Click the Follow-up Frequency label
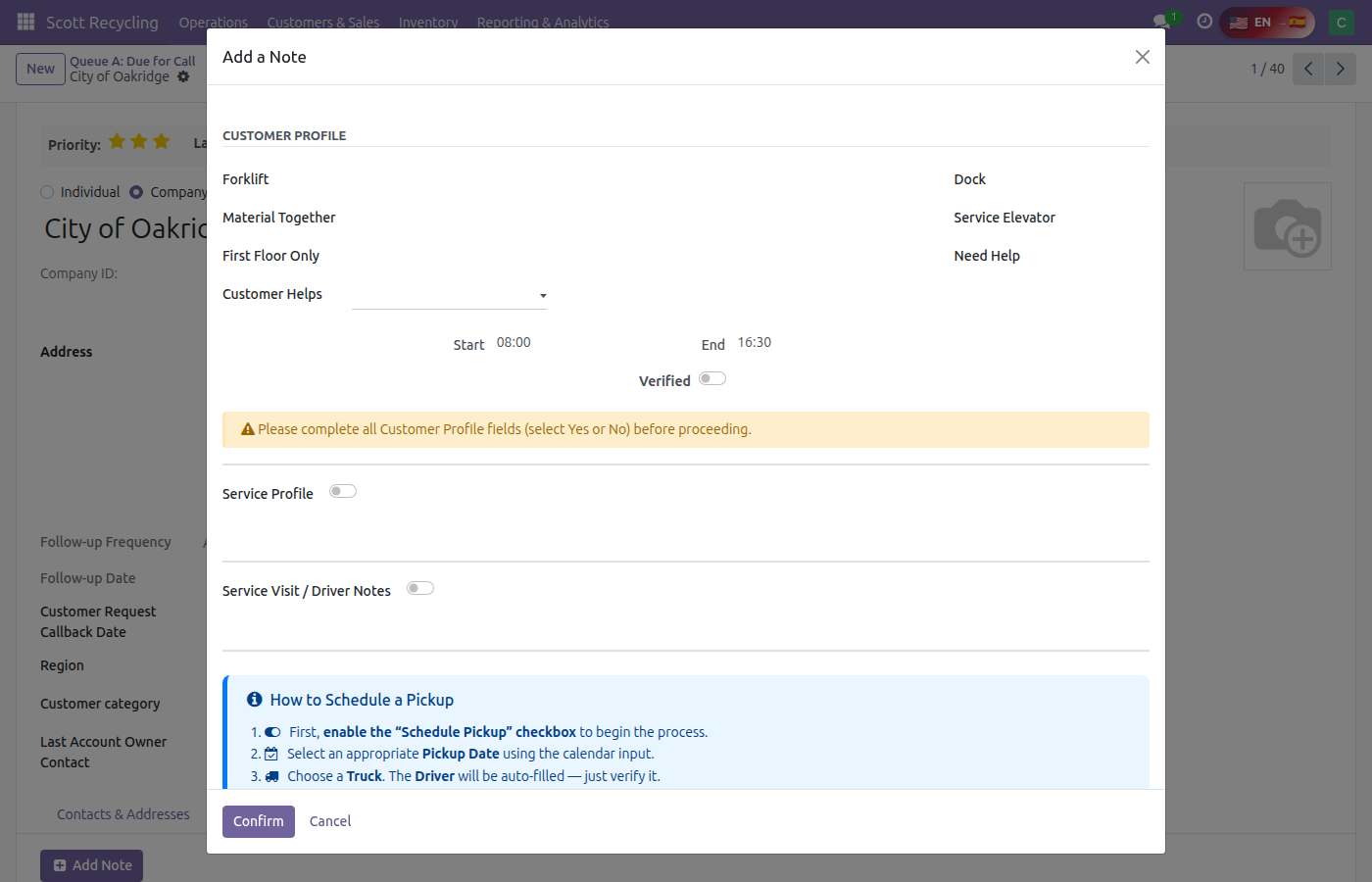This screenshot has height=882, width=1372. pyautogui.click(x=106, y=542)
